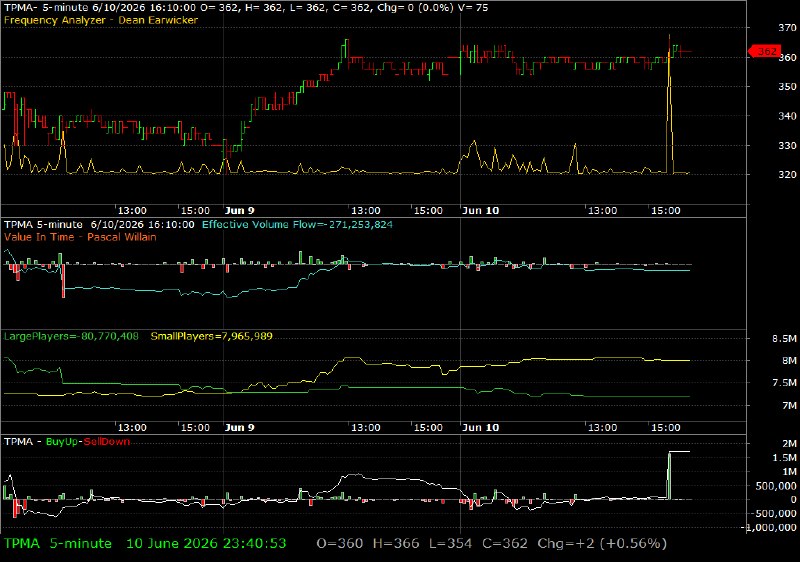Click the 8M axis label

(x=789, y=361)
